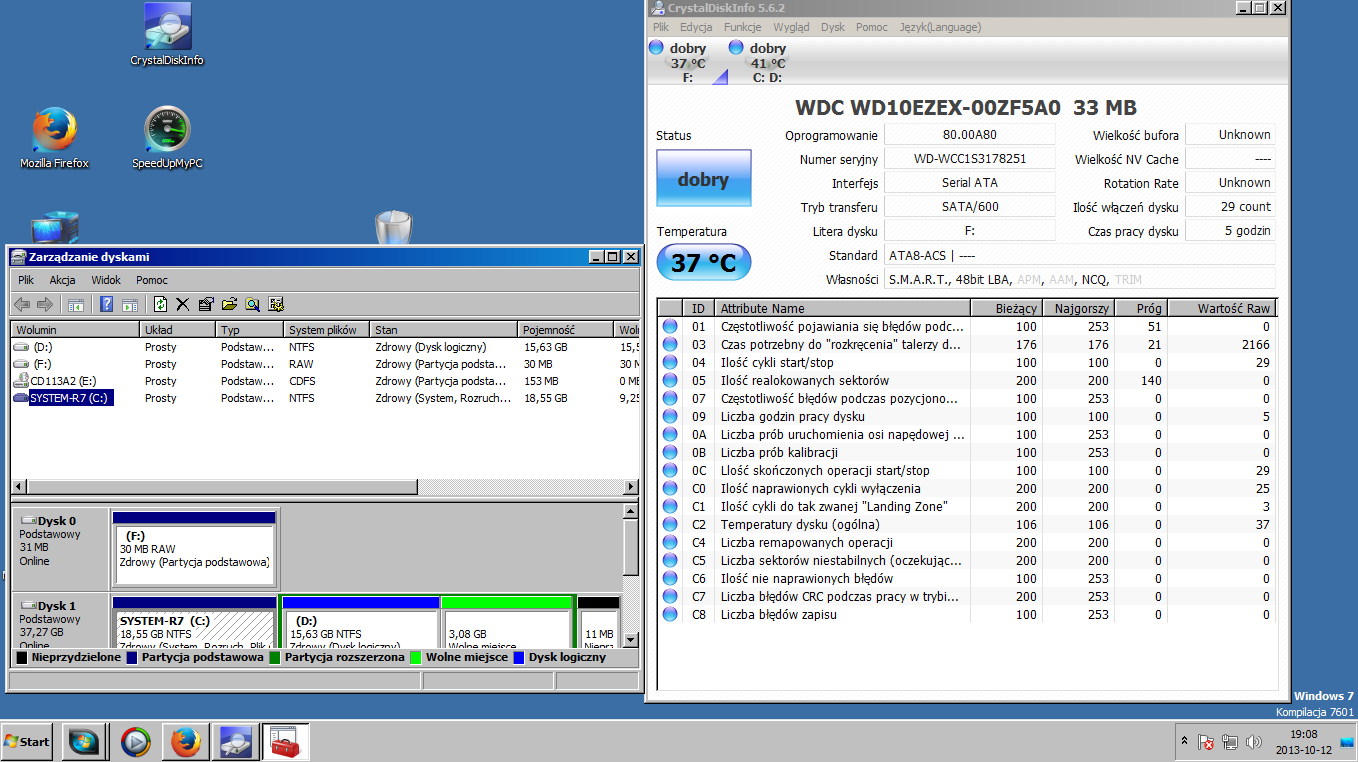
Task: Show hidden tray icons arrow
Action: click(1184, 742)
